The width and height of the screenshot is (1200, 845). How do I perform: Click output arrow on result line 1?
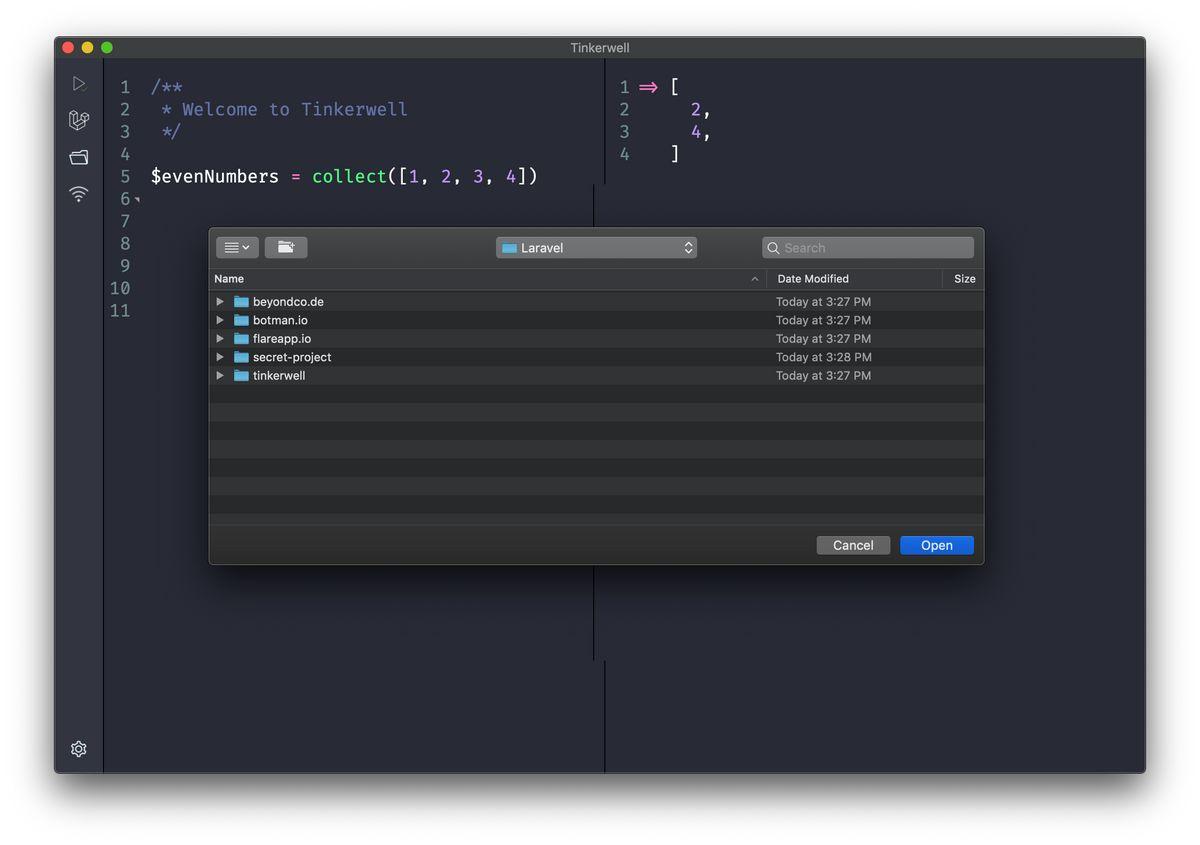(x=648, y=87)
